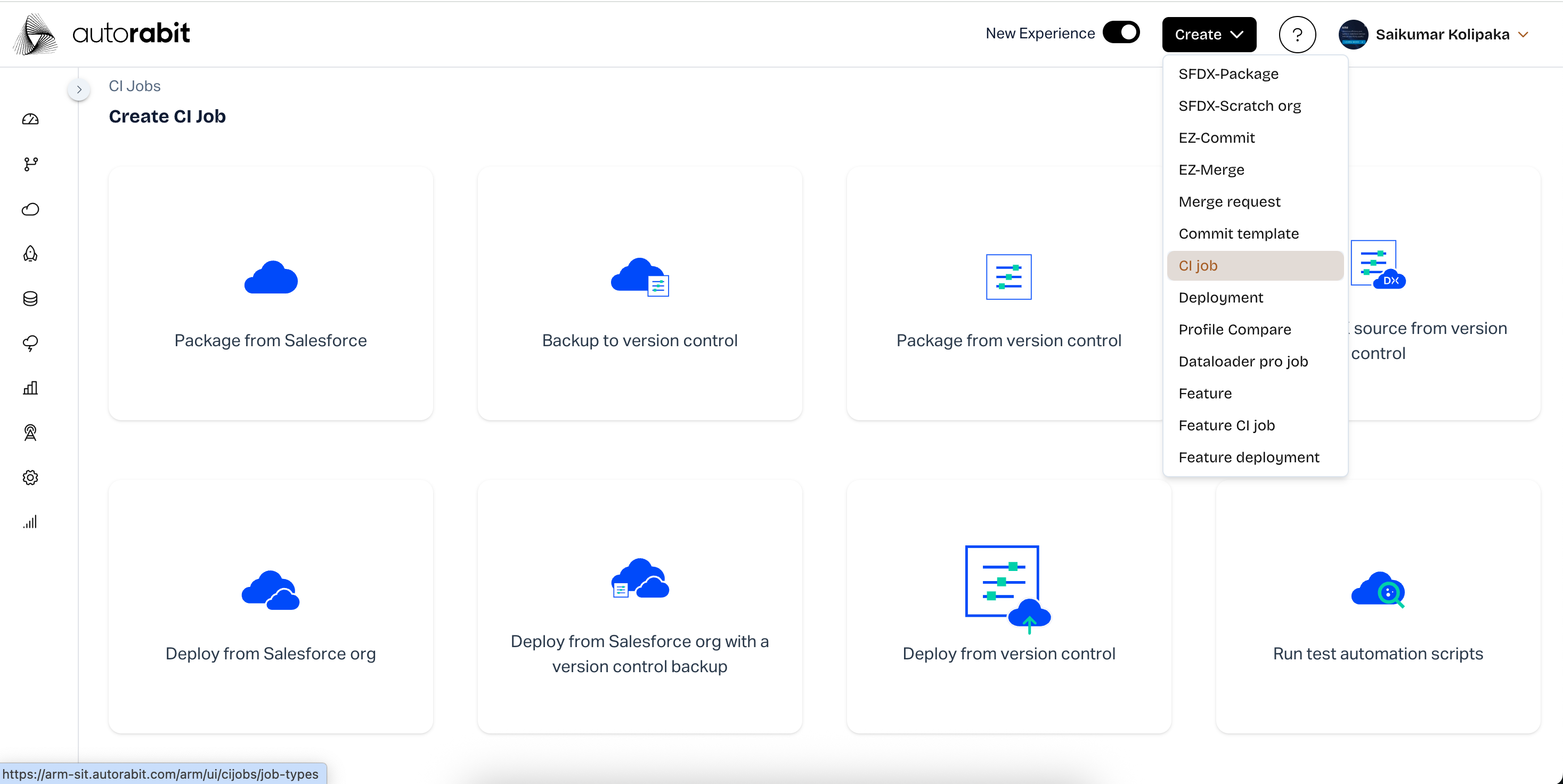Choose Merge request from the Create menu
Viewport: 1563px width, 784px height.
tap(1230, 201)
